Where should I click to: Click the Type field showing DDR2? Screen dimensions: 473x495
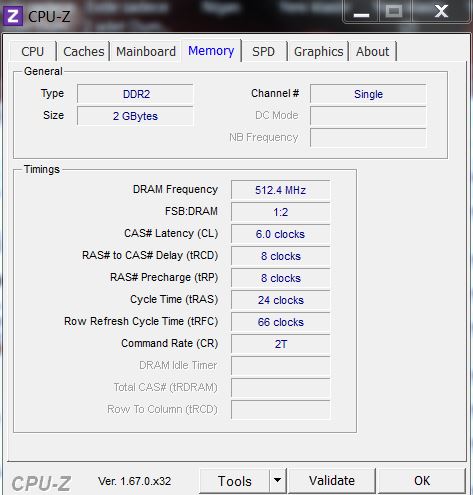pyautogui.click(x=135, y=94)
